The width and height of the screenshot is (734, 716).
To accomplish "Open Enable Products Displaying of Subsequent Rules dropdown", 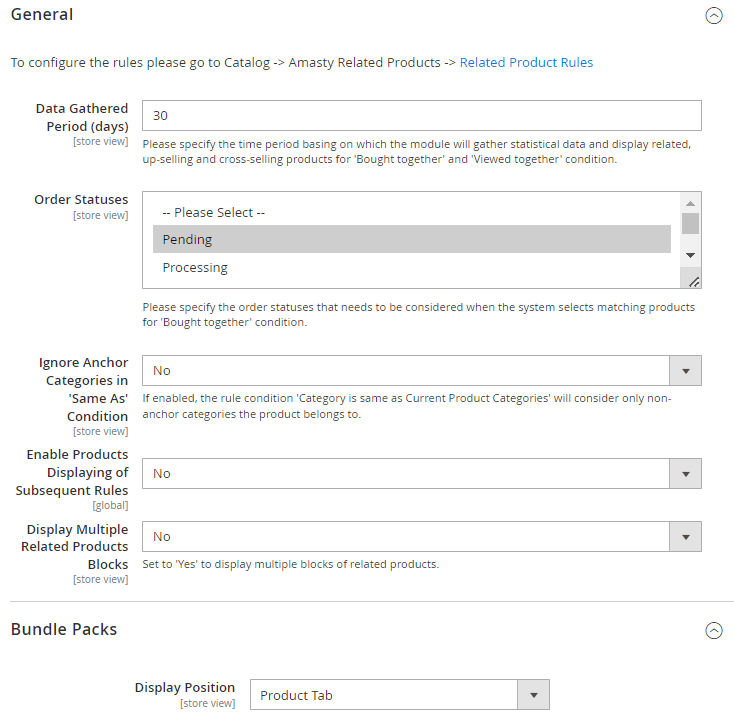I will 422,474.
